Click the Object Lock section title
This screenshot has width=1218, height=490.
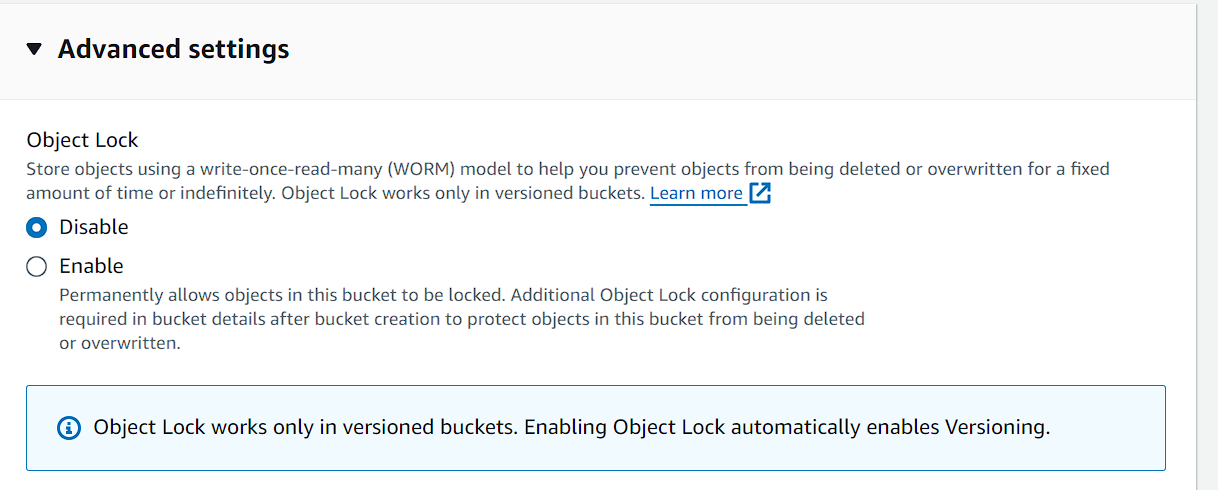point(83,140)
